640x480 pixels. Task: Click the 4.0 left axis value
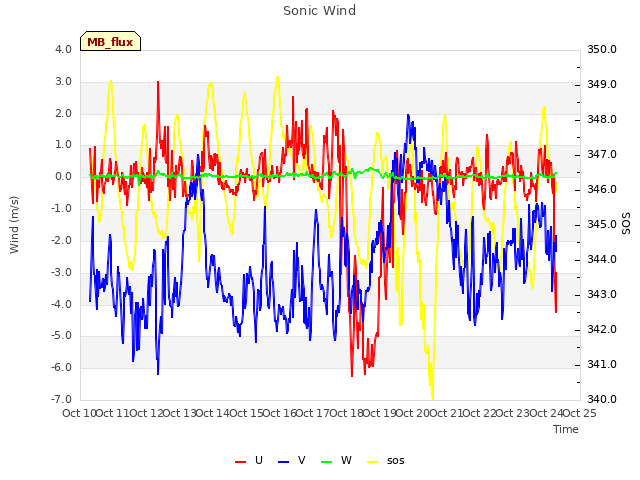pyautogui.click(x=64, y=49)
